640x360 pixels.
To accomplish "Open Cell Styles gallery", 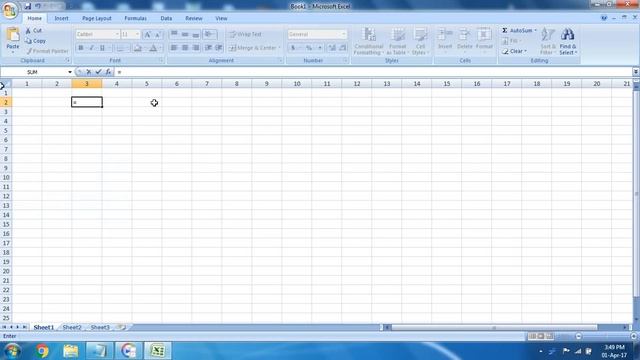I will (420, 41).
